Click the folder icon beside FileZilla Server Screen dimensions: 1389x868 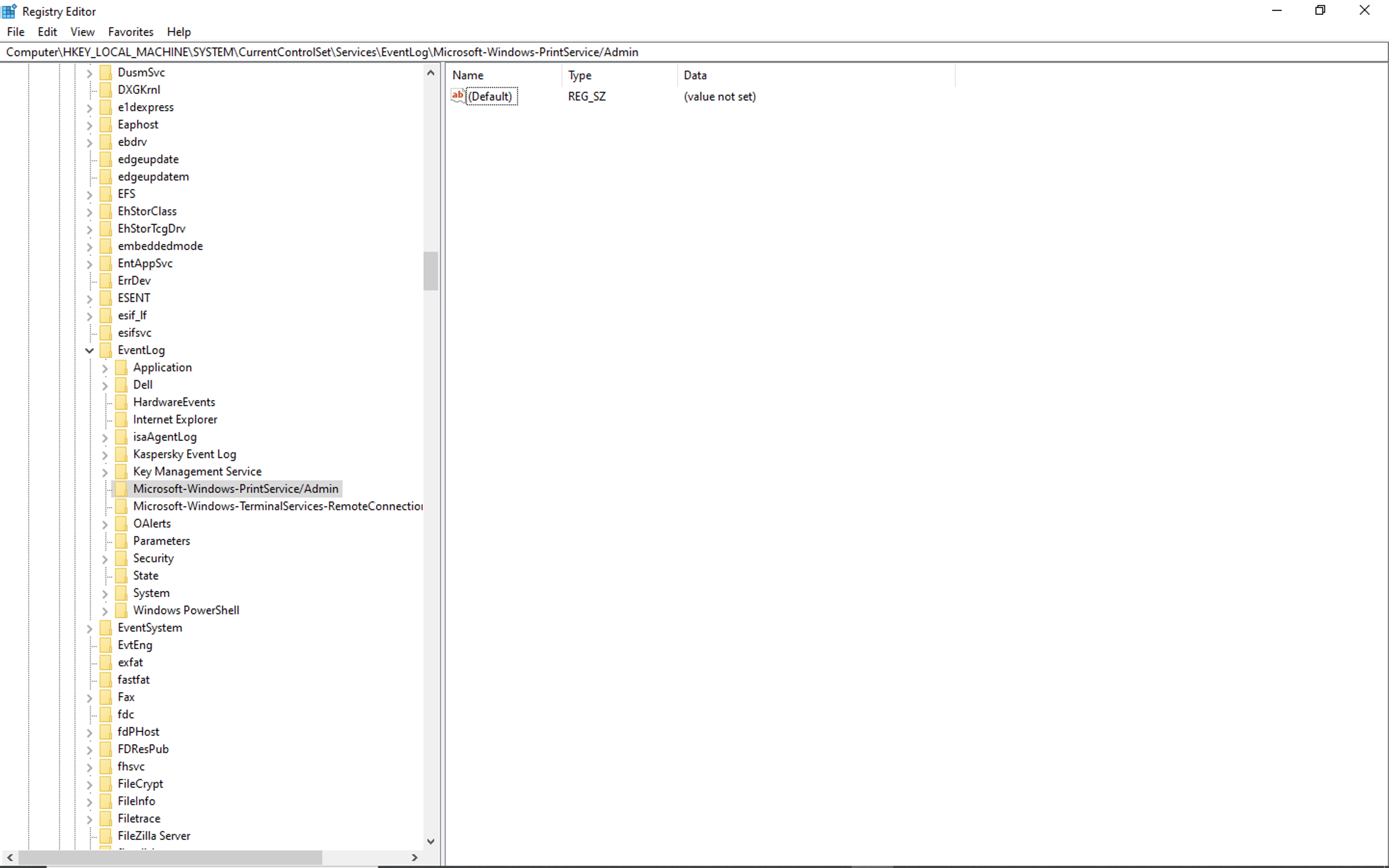106,836
